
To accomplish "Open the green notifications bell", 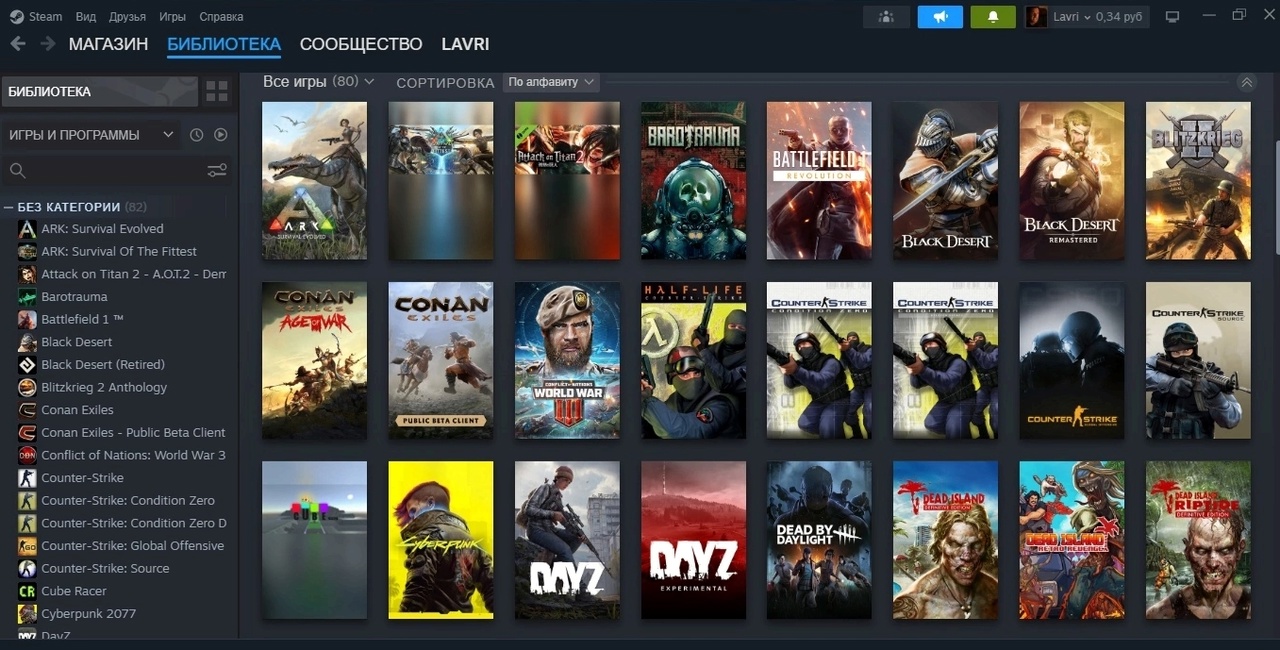I will 993,17.
